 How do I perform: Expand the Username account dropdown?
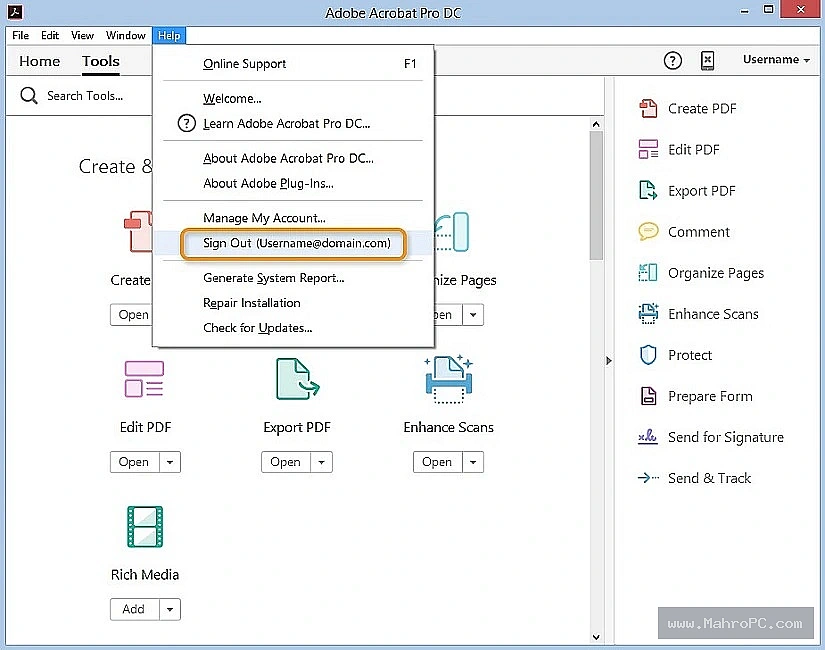pos(776,59)
